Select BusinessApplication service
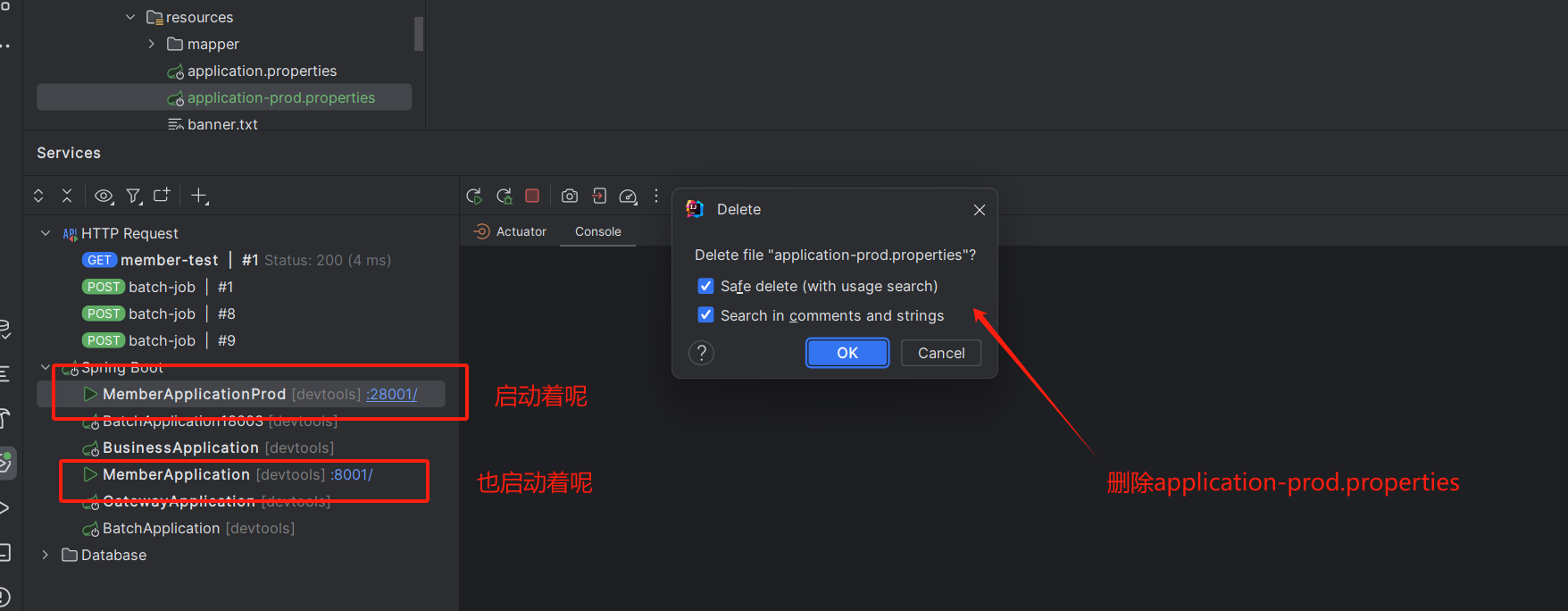The height and width of the screenshot is (611, 1568). [241, 448]
